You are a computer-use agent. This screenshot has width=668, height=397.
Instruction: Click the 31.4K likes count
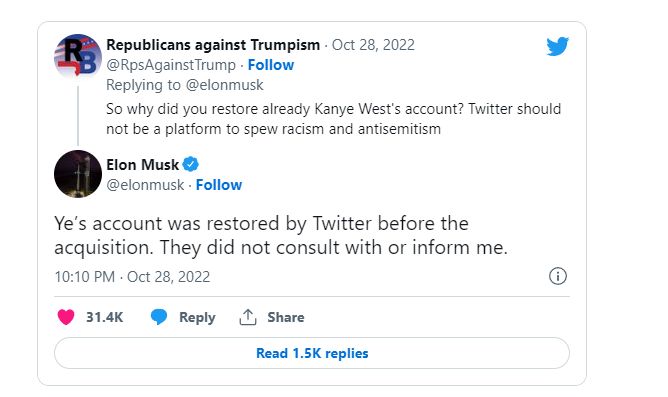(x=104, y=317)
